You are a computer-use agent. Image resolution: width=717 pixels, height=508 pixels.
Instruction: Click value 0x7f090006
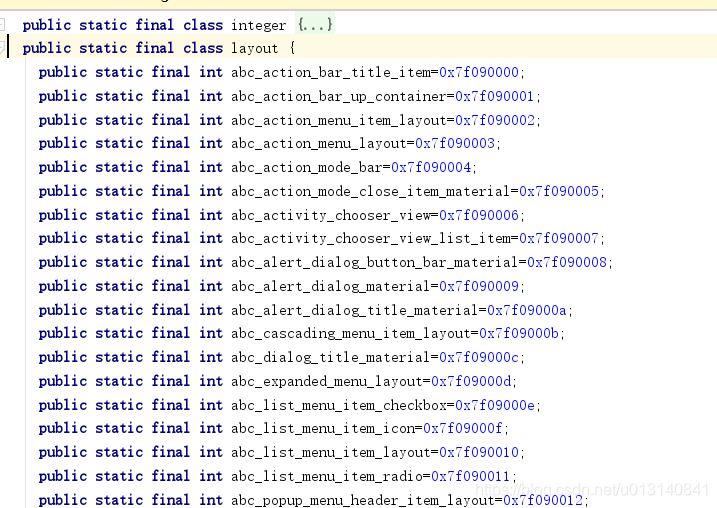point(479,215)
